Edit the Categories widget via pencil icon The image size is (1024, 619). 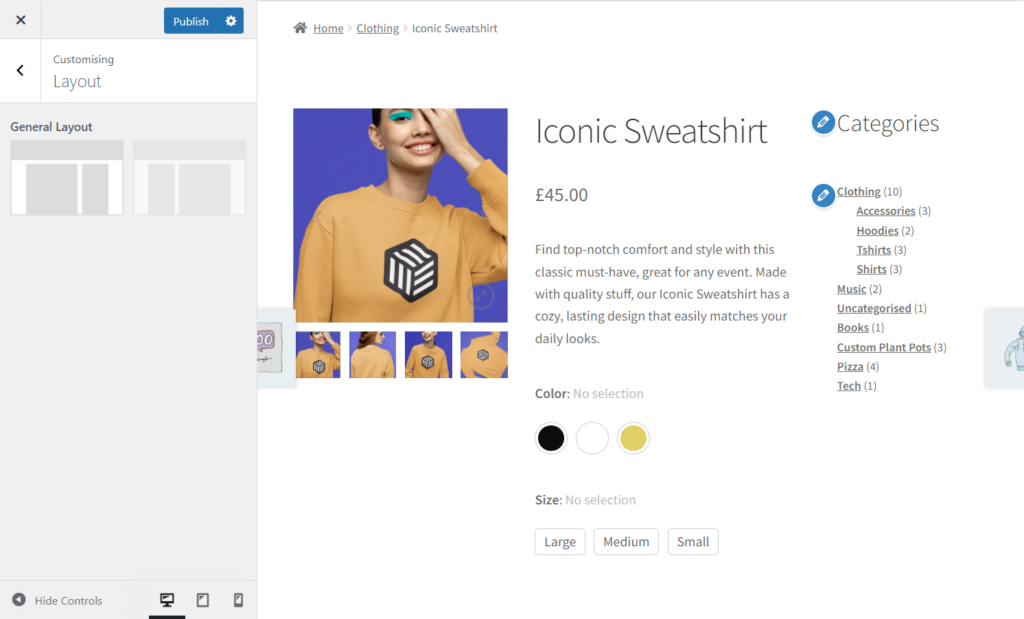point(823,122)
